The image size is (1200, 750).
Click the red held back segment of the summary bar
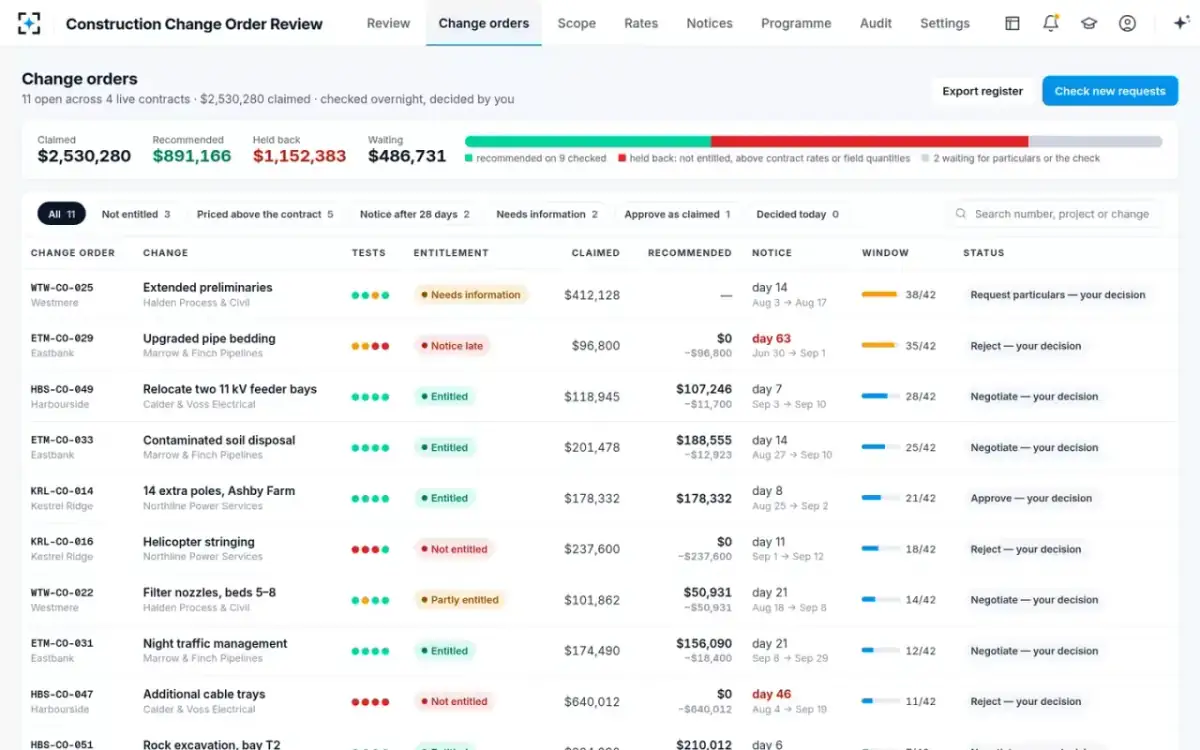point(869,142)
